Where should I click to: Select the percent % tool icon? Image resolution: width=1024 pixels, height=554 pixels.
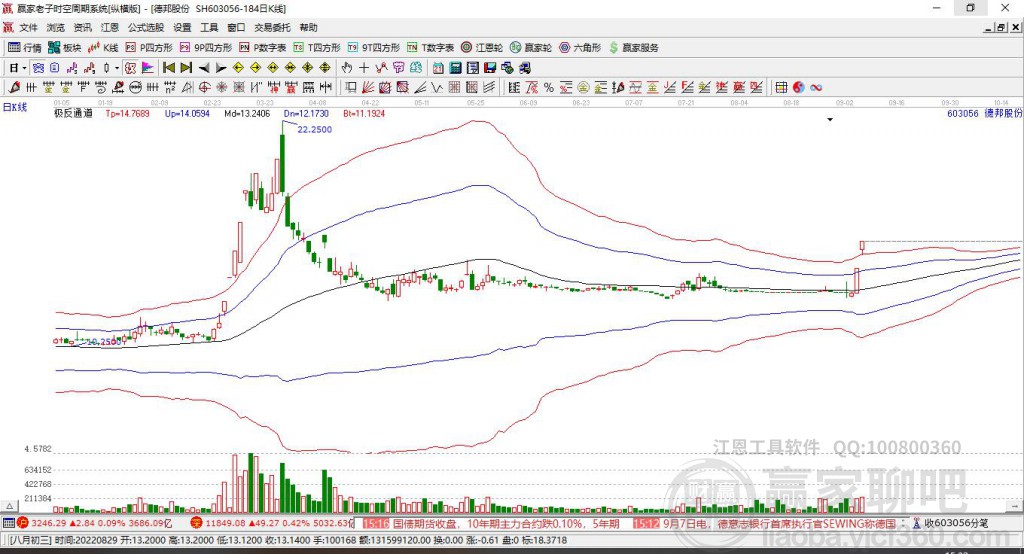point(549,88)
